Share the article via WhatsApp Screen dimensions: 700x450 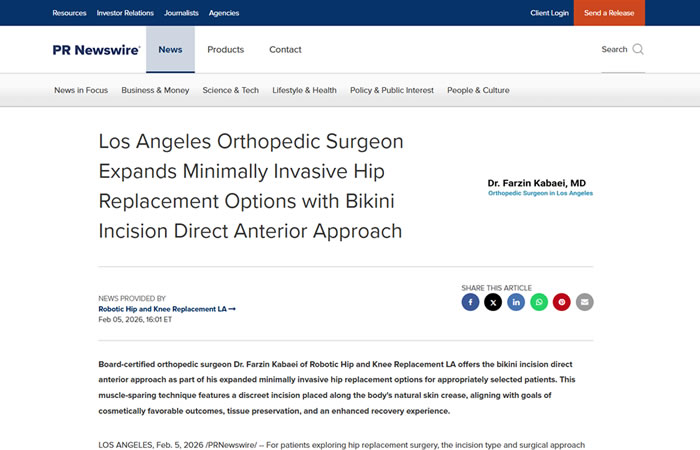point(539,302)
